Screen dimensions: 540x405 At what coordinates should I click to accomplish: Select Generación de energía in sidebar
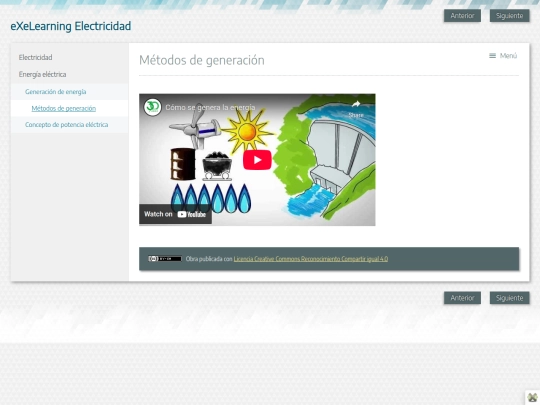pyautogui.click(x=55, y=92)
